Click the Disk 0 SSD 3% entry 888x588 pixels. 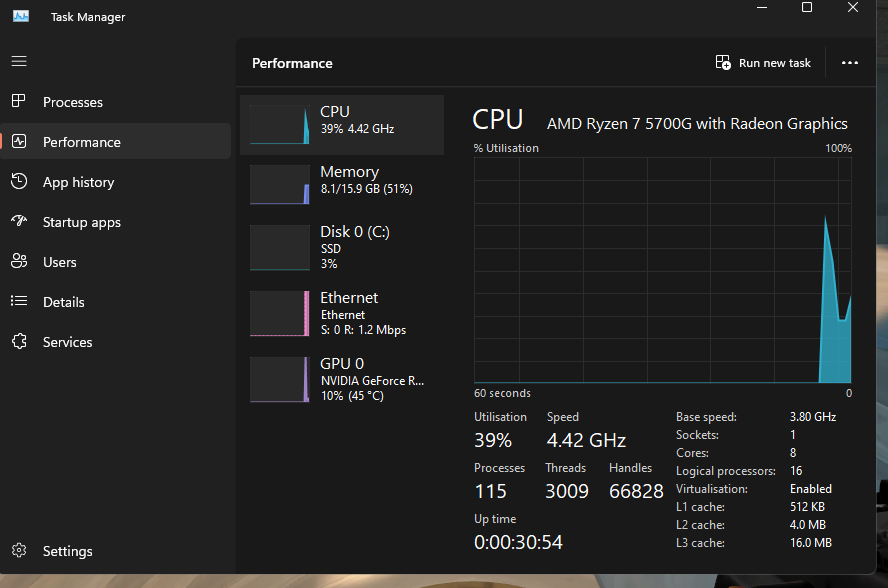coord(342,248)
